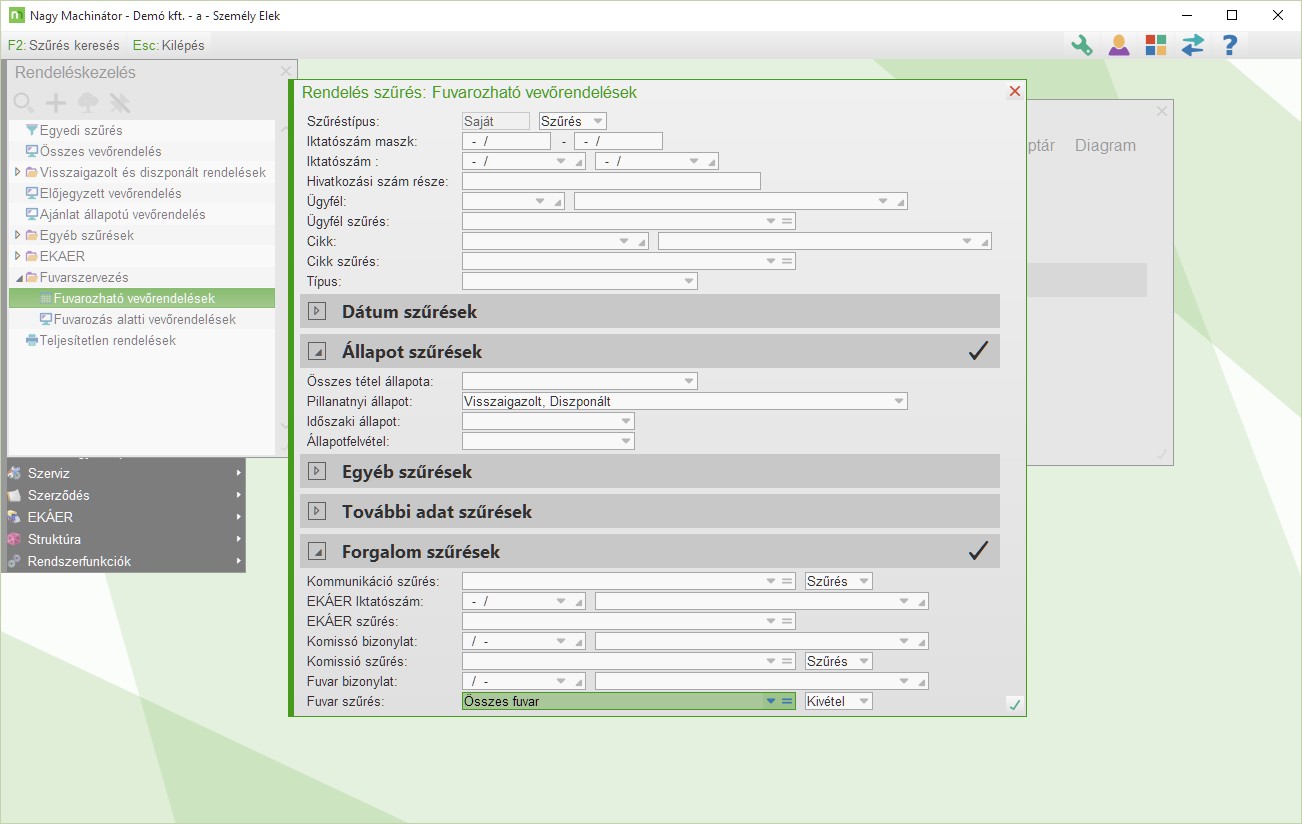
Task: Click the pin icon in Rendeléskezelés toolbar
Action: (x=120, y=102)
